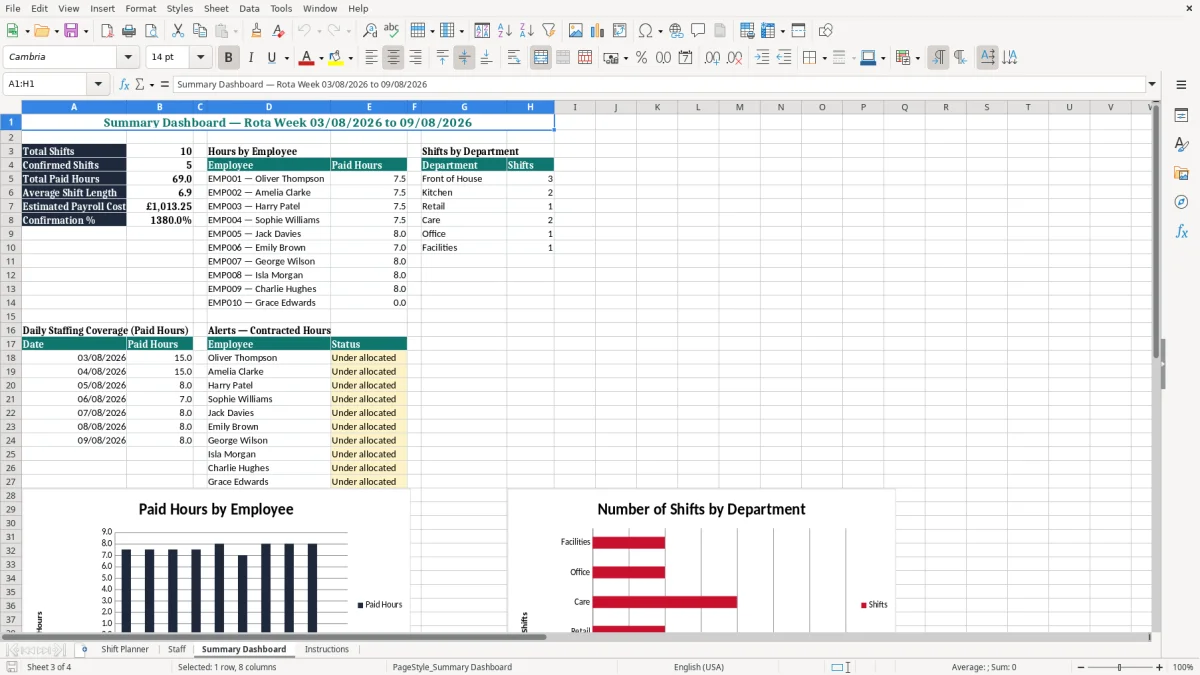
Task: Open sidebar Navigator panel
Action: [1181, 202]
